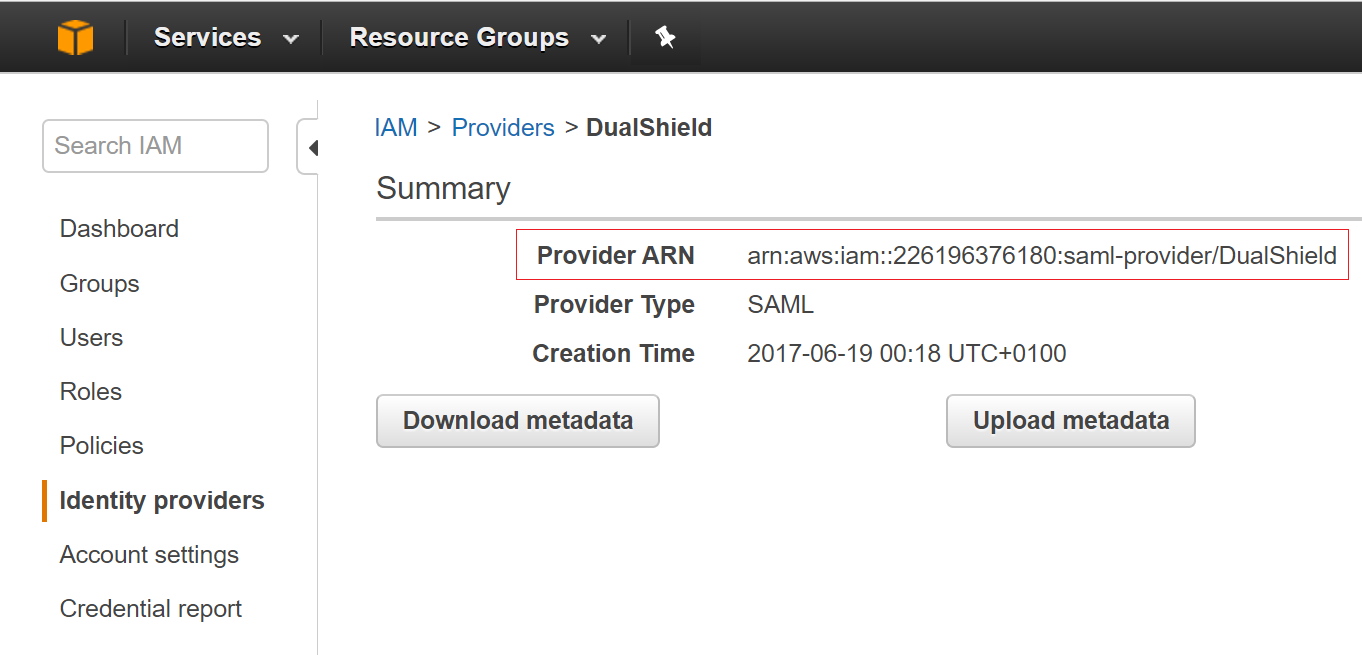View the Credential report
The image size is (1362, 655).
(x=150, y=609)
